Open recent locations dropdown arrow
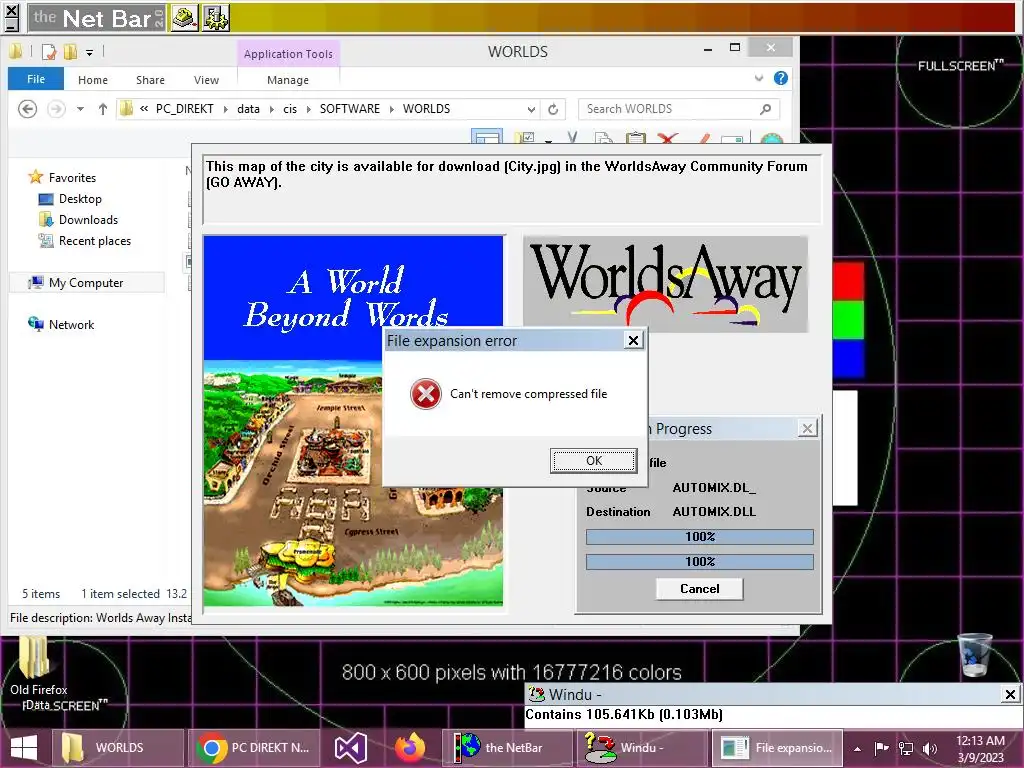 click(80, 109)
